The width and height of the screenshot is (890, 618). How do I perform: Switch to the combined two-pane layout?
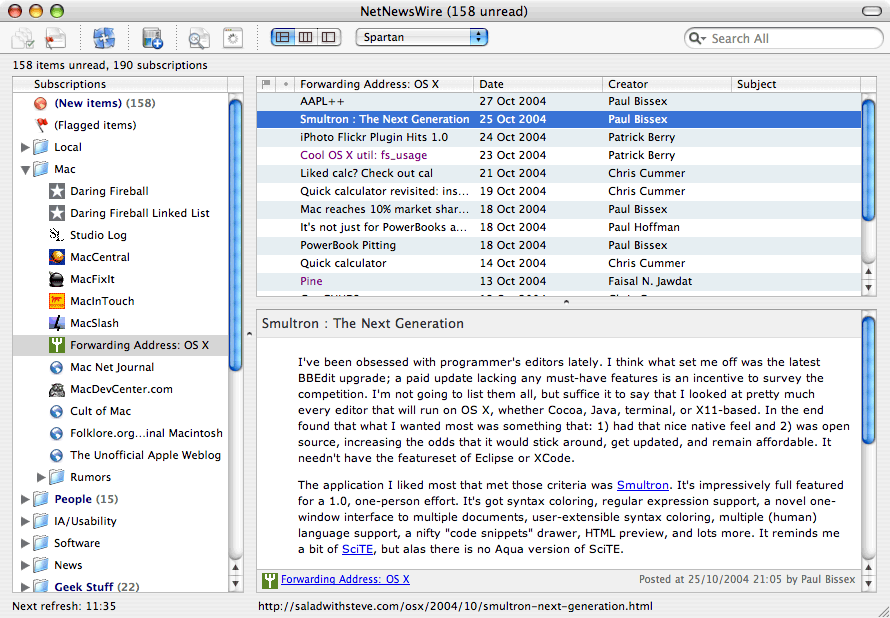[x=327, y=37]
